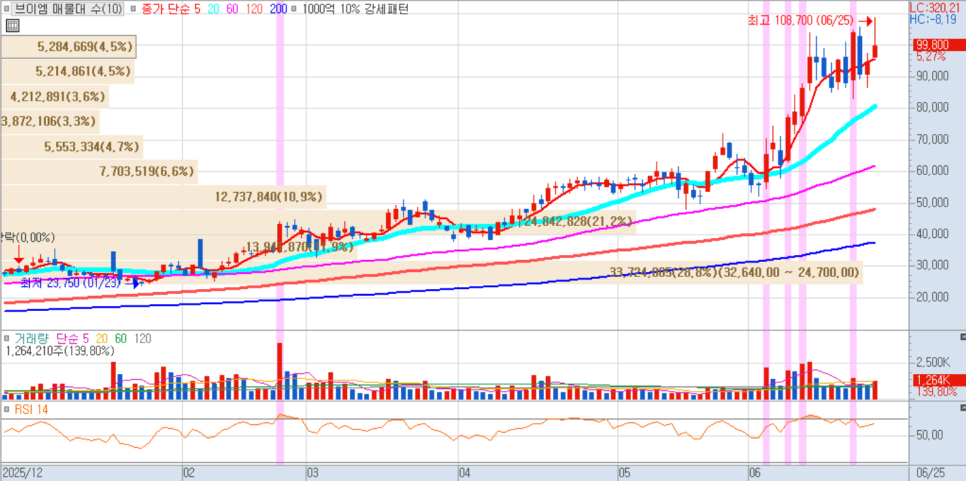Click the 02 month label on time axis
This screenshot has width=966, height=481.
[189, 472]
